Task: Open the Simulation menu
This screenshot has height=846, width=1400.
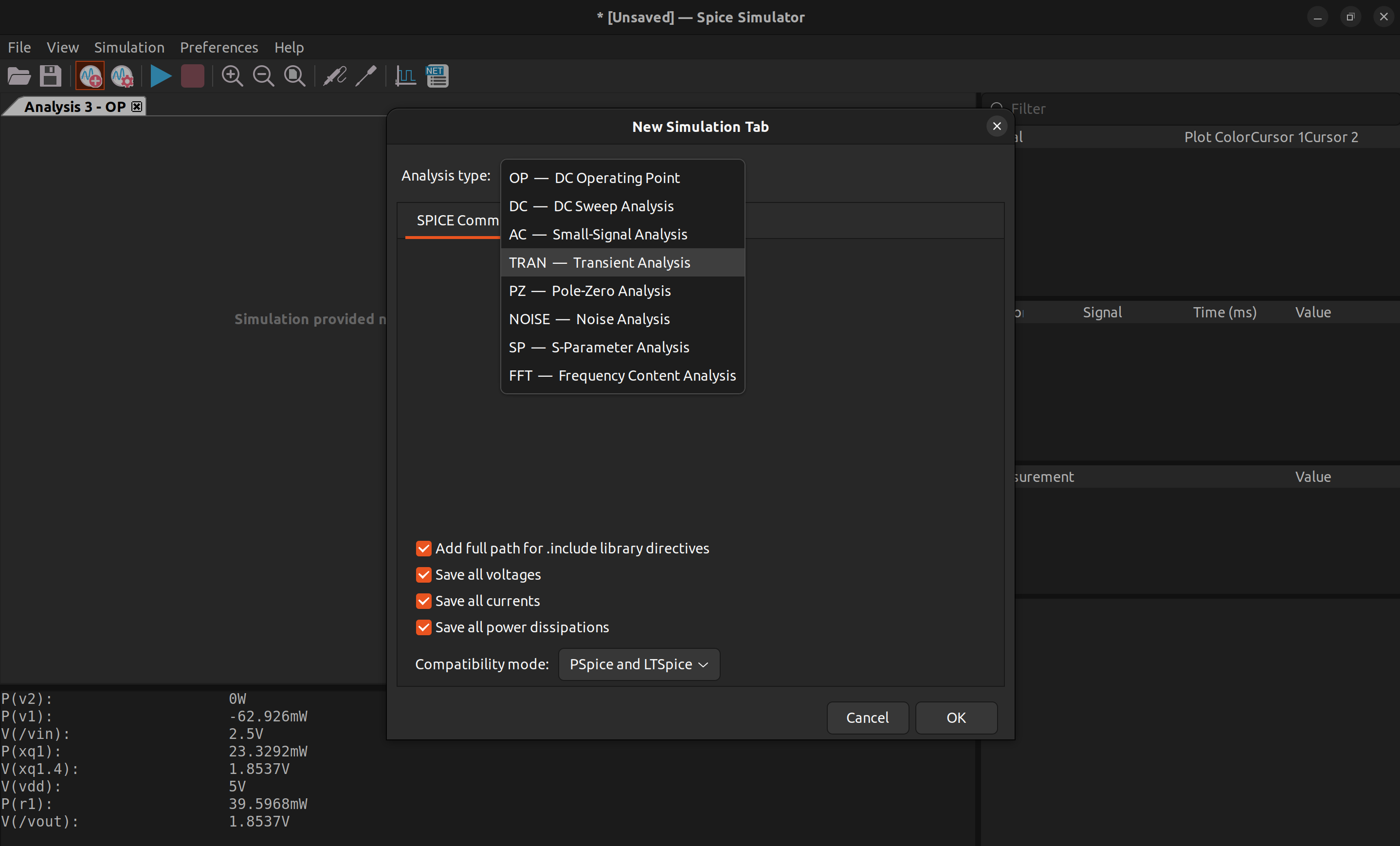Action: (x=129, y=47)
